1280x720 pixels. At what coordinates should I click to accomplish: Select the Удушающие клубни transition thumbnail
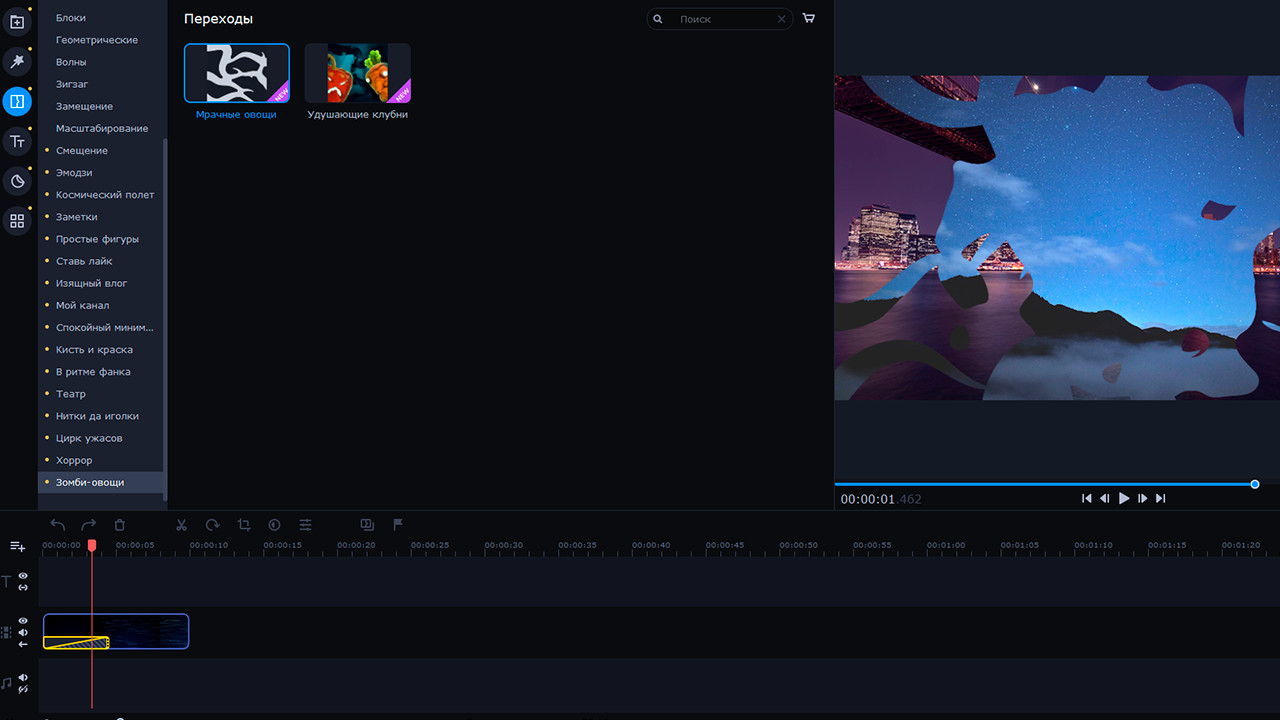point(357,73)
